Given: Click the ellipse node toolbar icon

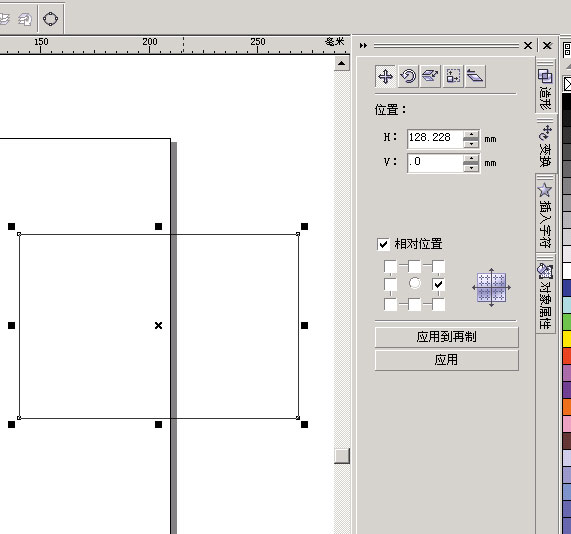Looking at the screenshot, I should (50, 19).
